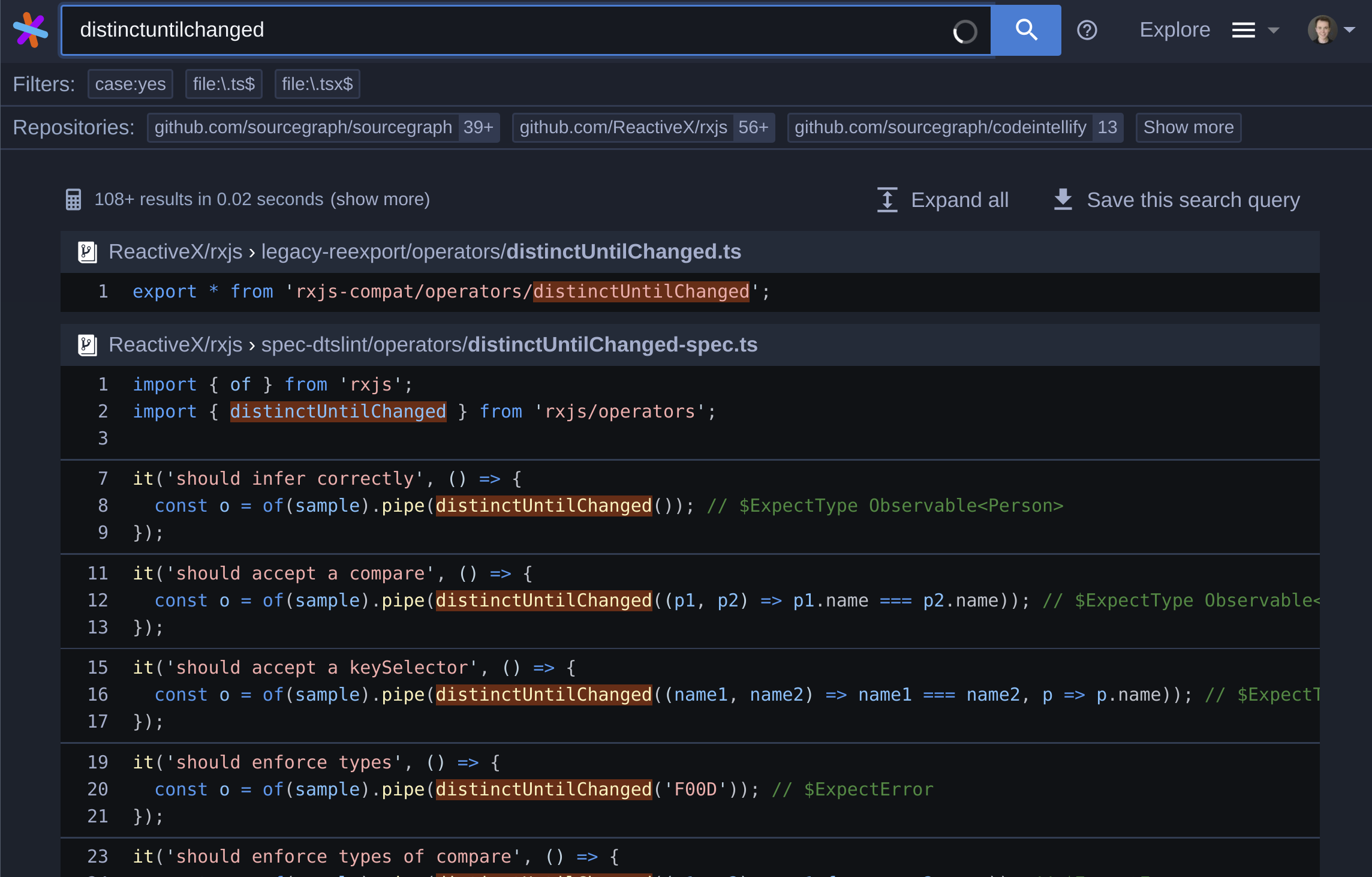Click the Save search download icon
This screenshot has height=877, width=1372.
click(1063, 200)
